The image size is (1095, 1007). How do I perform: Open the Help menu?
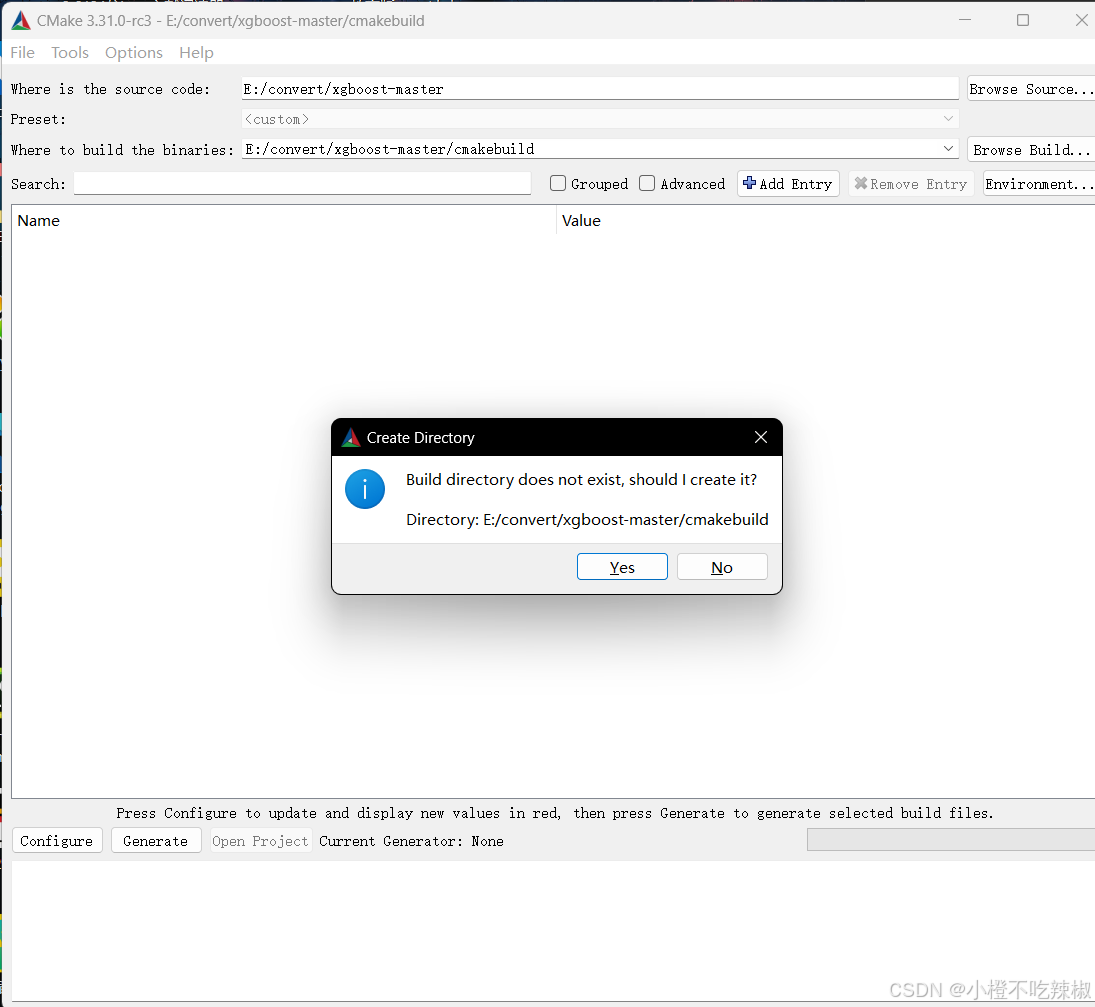[x=196, y=52]
